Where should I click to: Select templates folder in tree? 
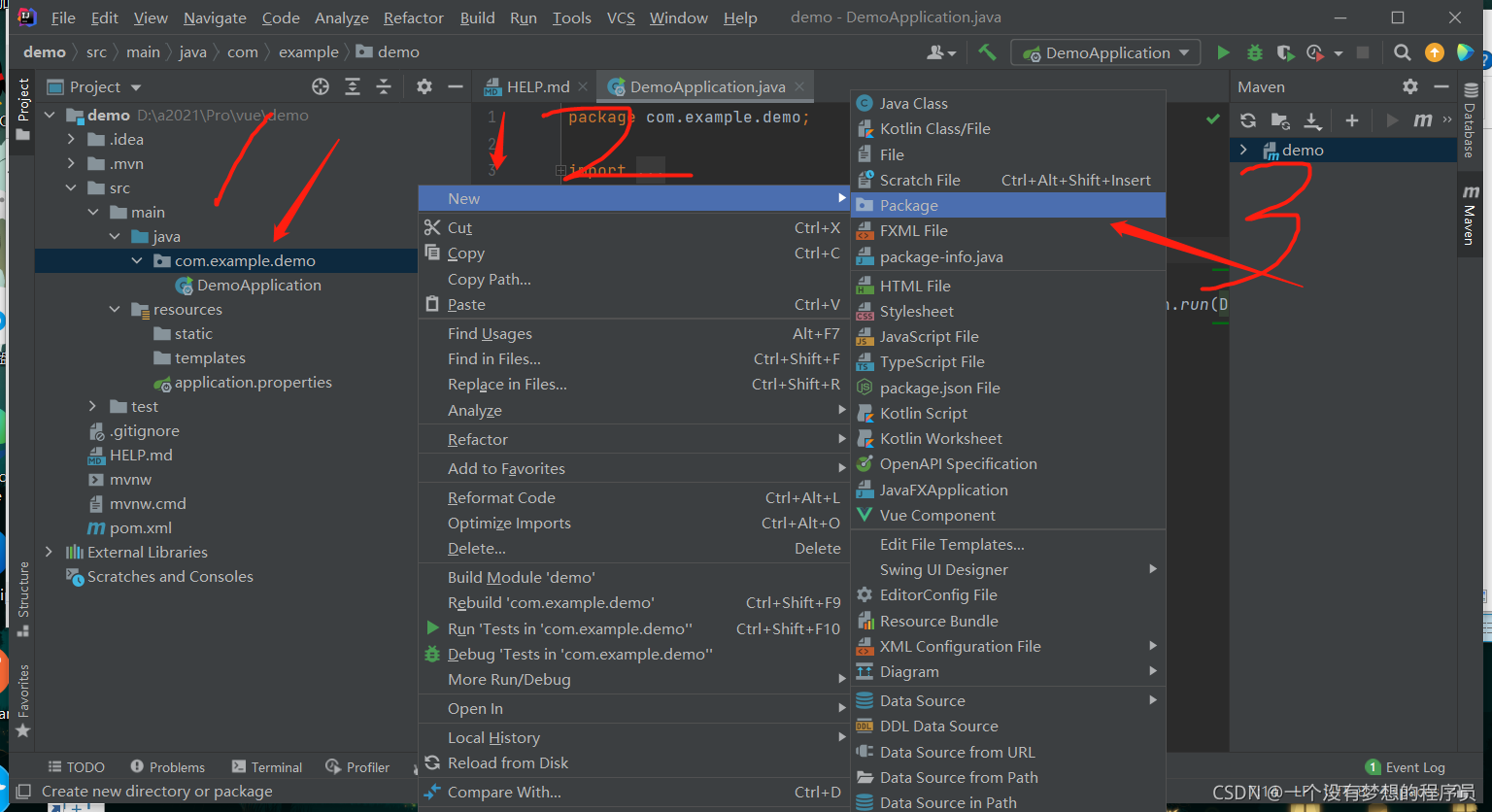point(200,357)
